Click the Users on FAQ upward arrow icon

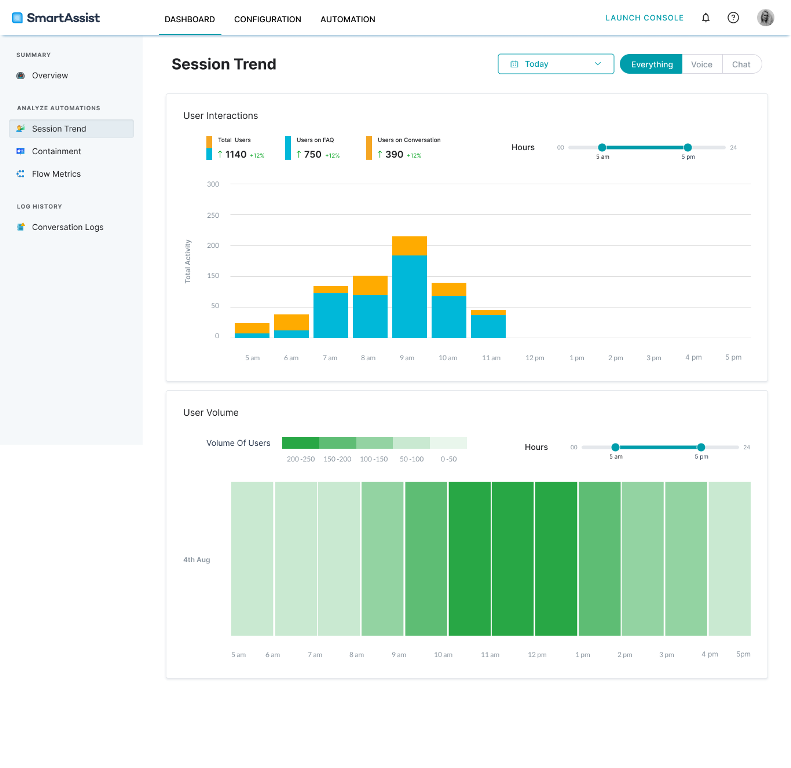(299, 154)
